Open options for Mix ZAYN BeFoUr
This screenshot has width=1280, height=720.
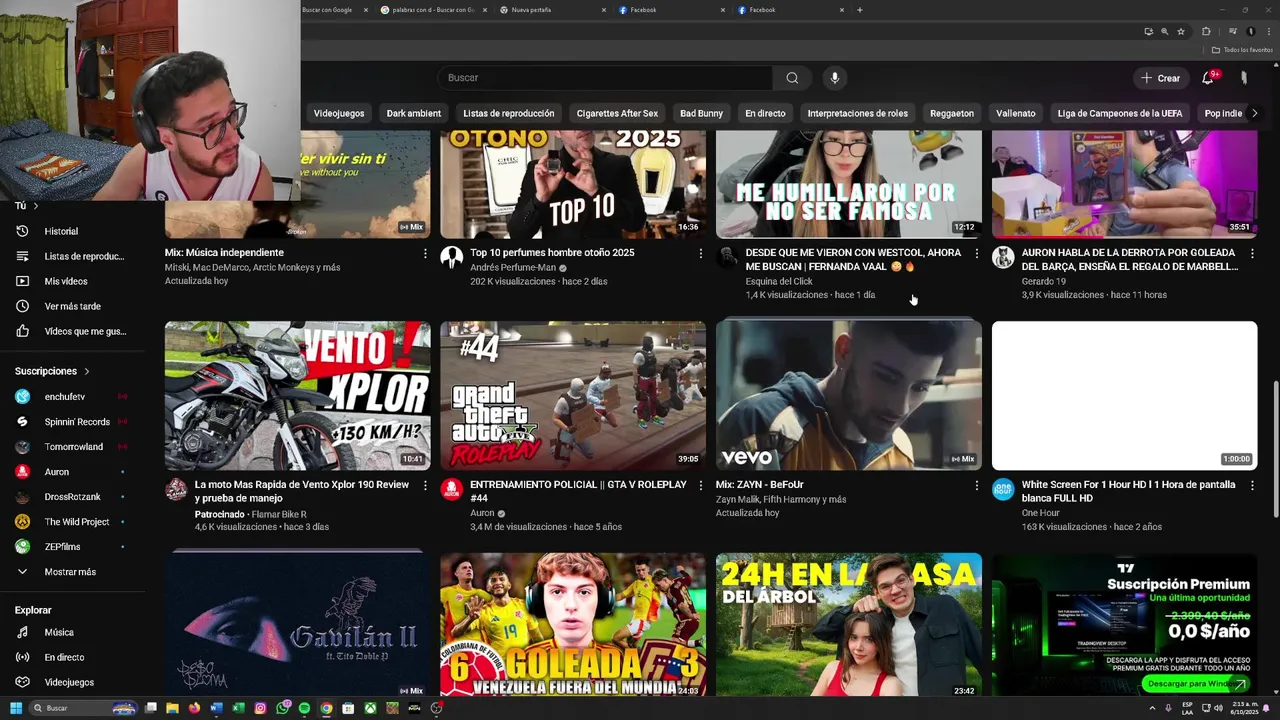(976, 486)
